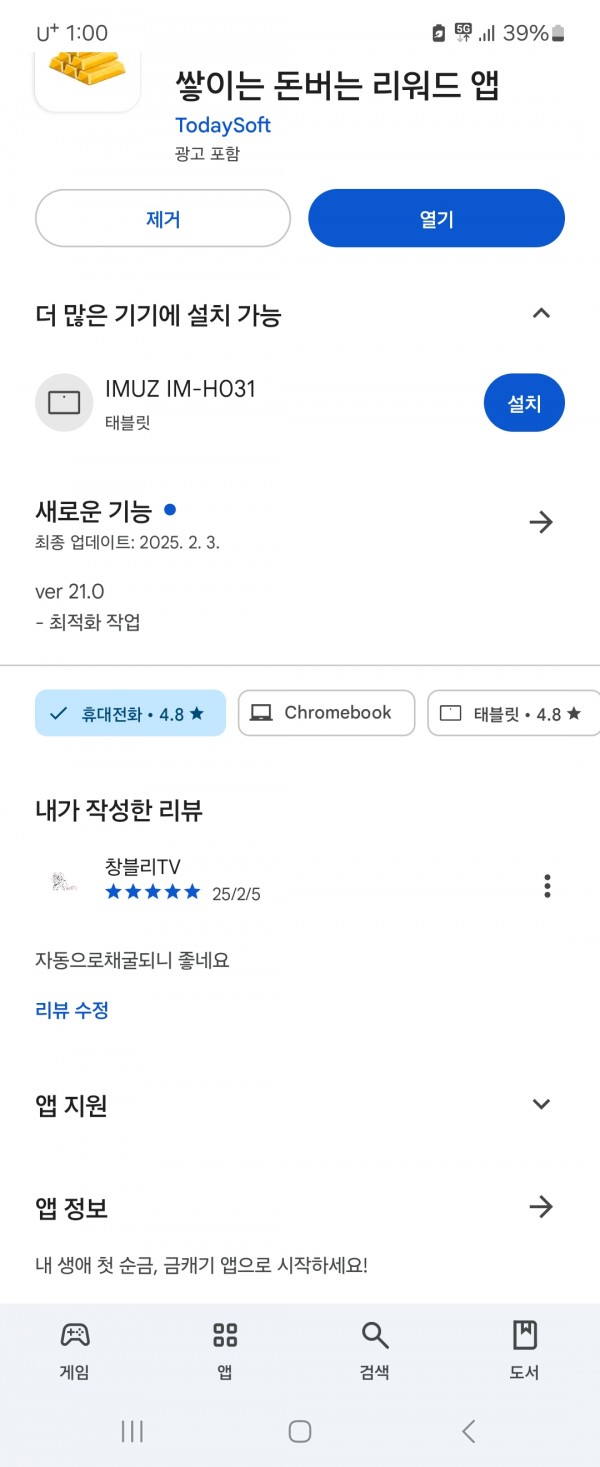600x1467 pixels.
Task: Tap the 제거 uninstall button
Action: pos(163,218)
